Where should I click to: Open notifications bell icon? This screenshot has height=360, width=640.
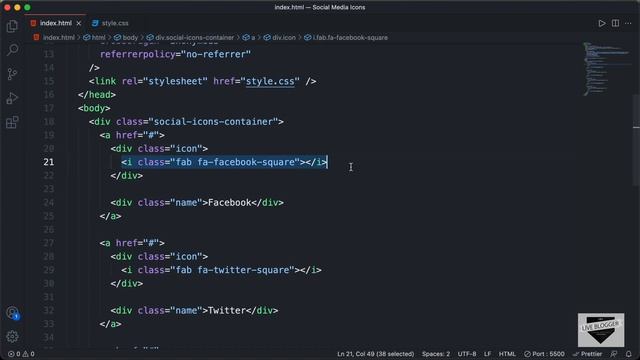click(x=629, y=354)
